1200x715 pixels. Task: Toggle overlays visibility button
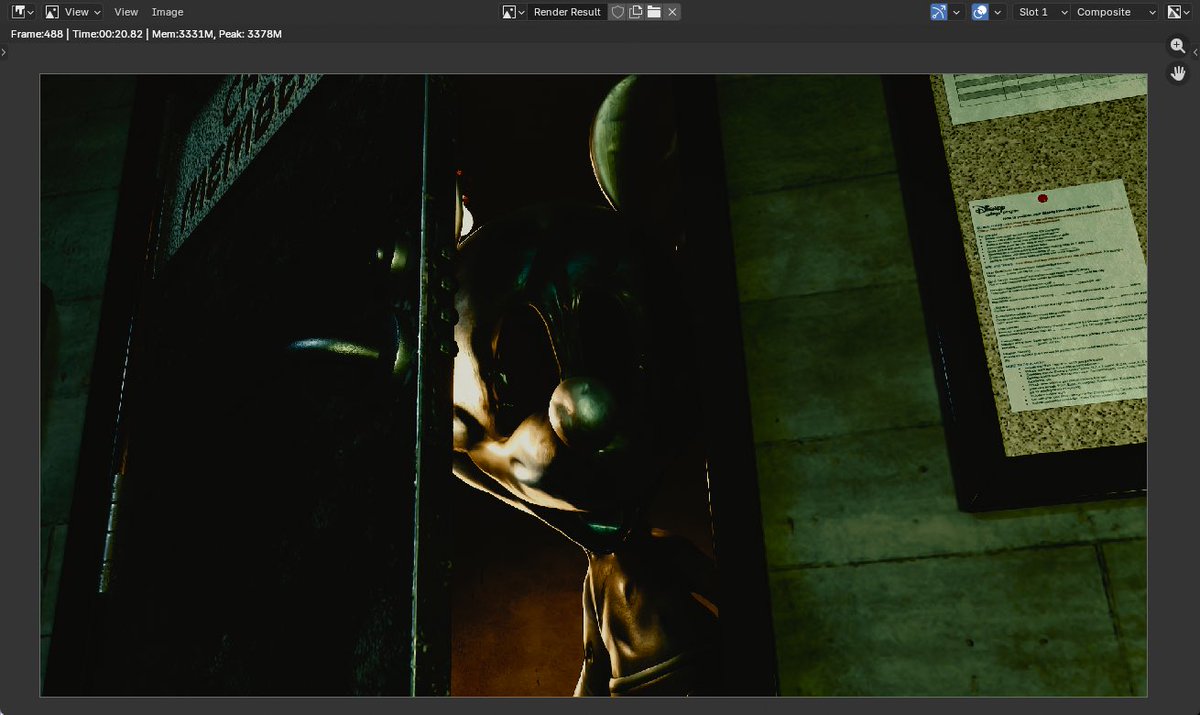click(x=980, y=12)
